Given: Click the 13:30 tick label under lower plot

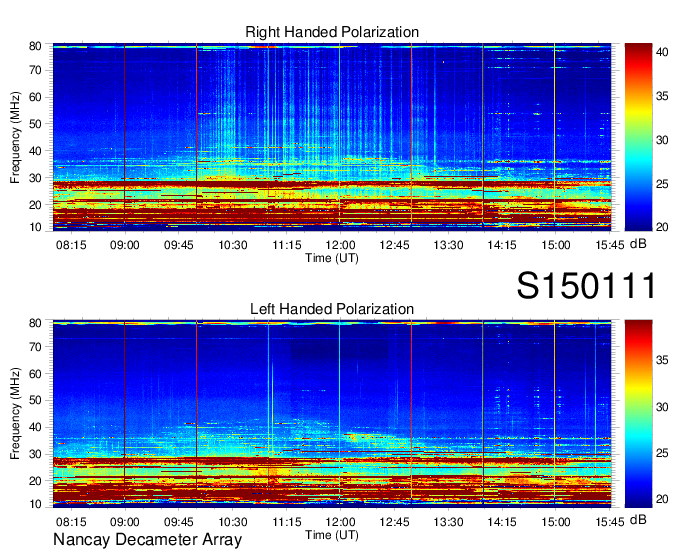Looking at the screenshot, I should point(448,522).
